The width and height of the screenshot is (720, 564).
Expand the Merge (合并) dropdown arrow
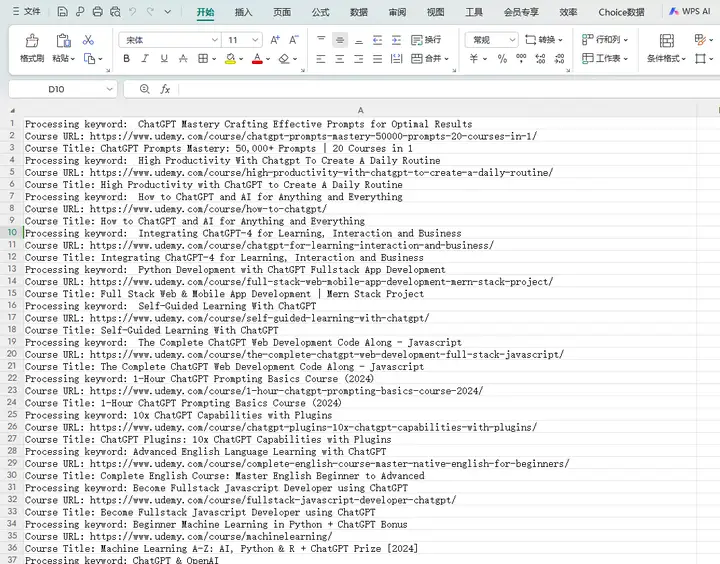click(x=446, y=59)
